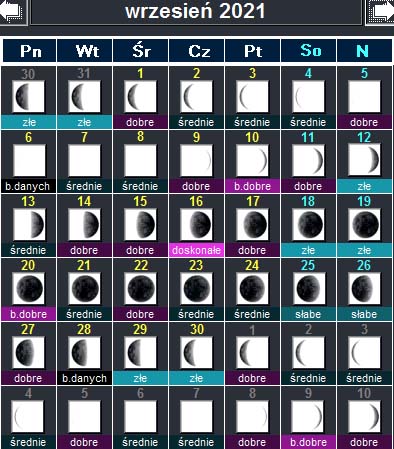Click moon icon for October 1
Image resolution: width=394 pixels, height=449 pixels.
click(252, 353)
